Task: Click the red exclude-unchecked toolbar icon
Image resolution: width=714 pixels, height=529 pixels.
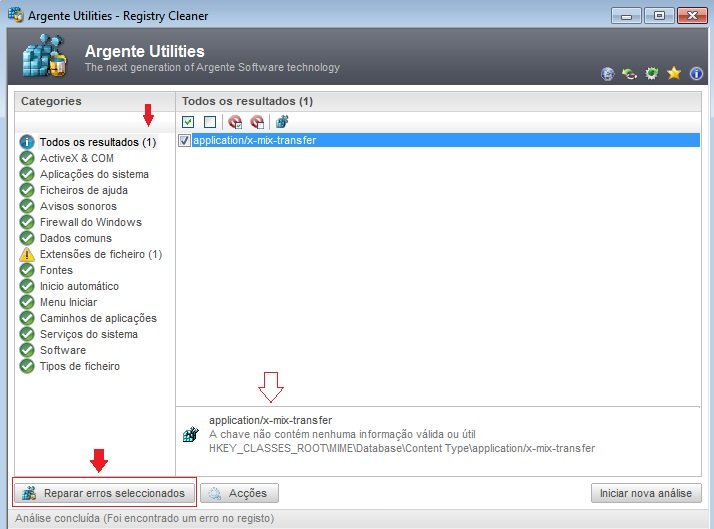Action: coord(257,122)
